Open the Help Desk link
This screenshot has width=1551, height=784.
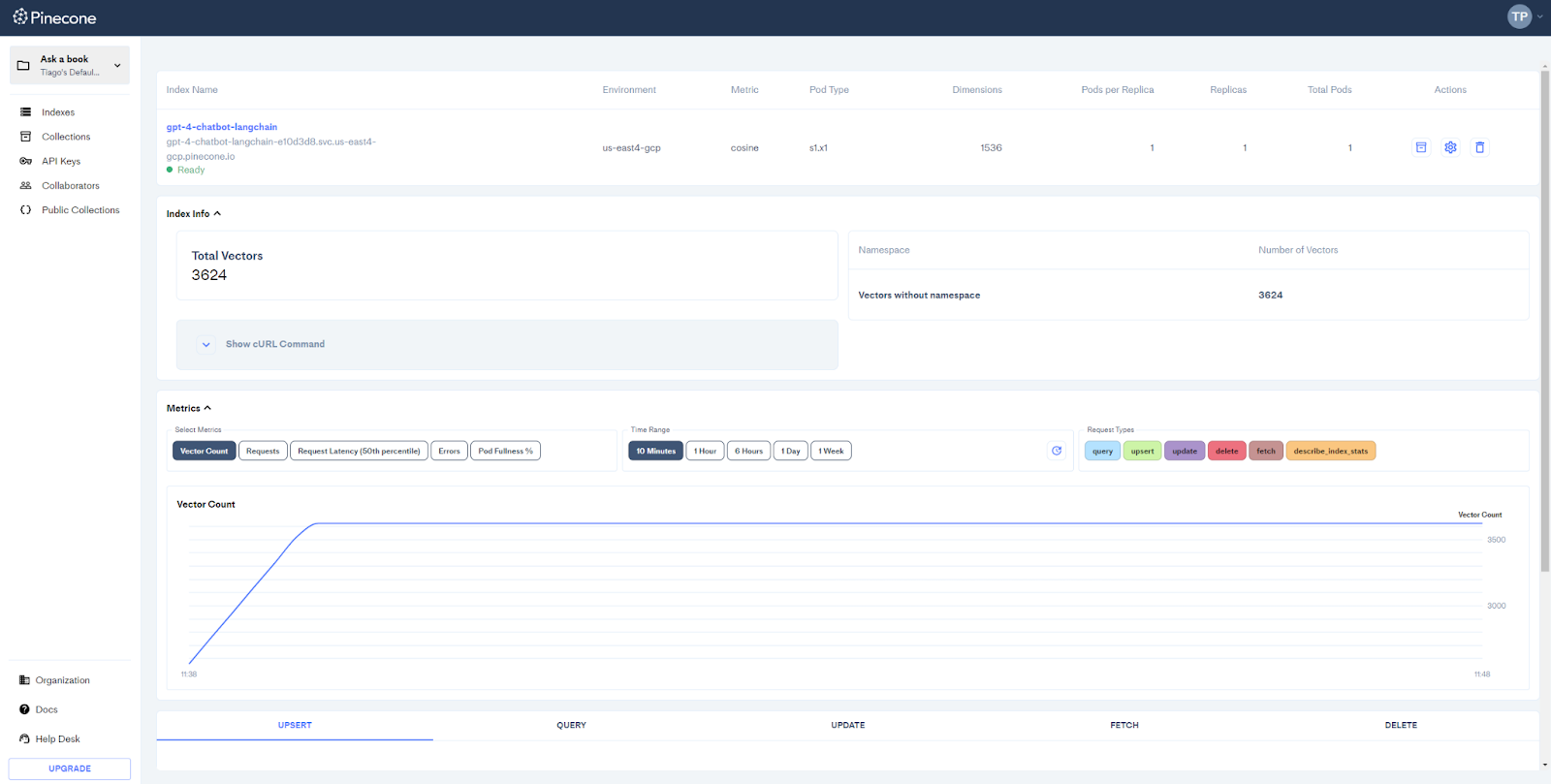tap(57, 738)
